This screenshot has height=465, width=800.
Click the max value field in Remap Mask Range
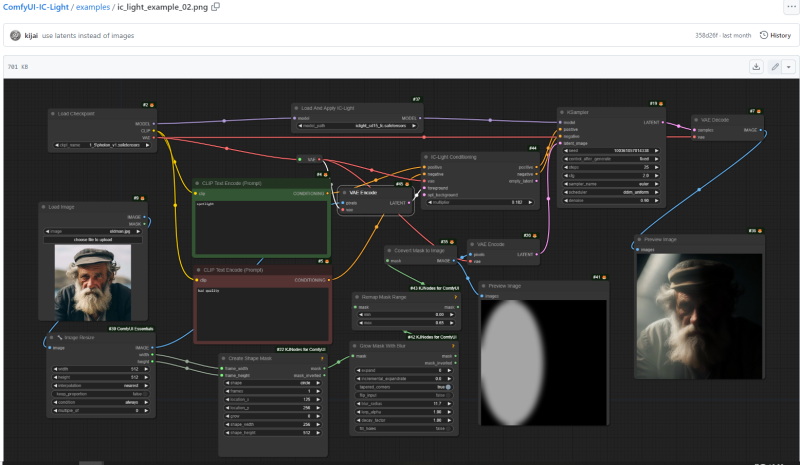[407, 323]
